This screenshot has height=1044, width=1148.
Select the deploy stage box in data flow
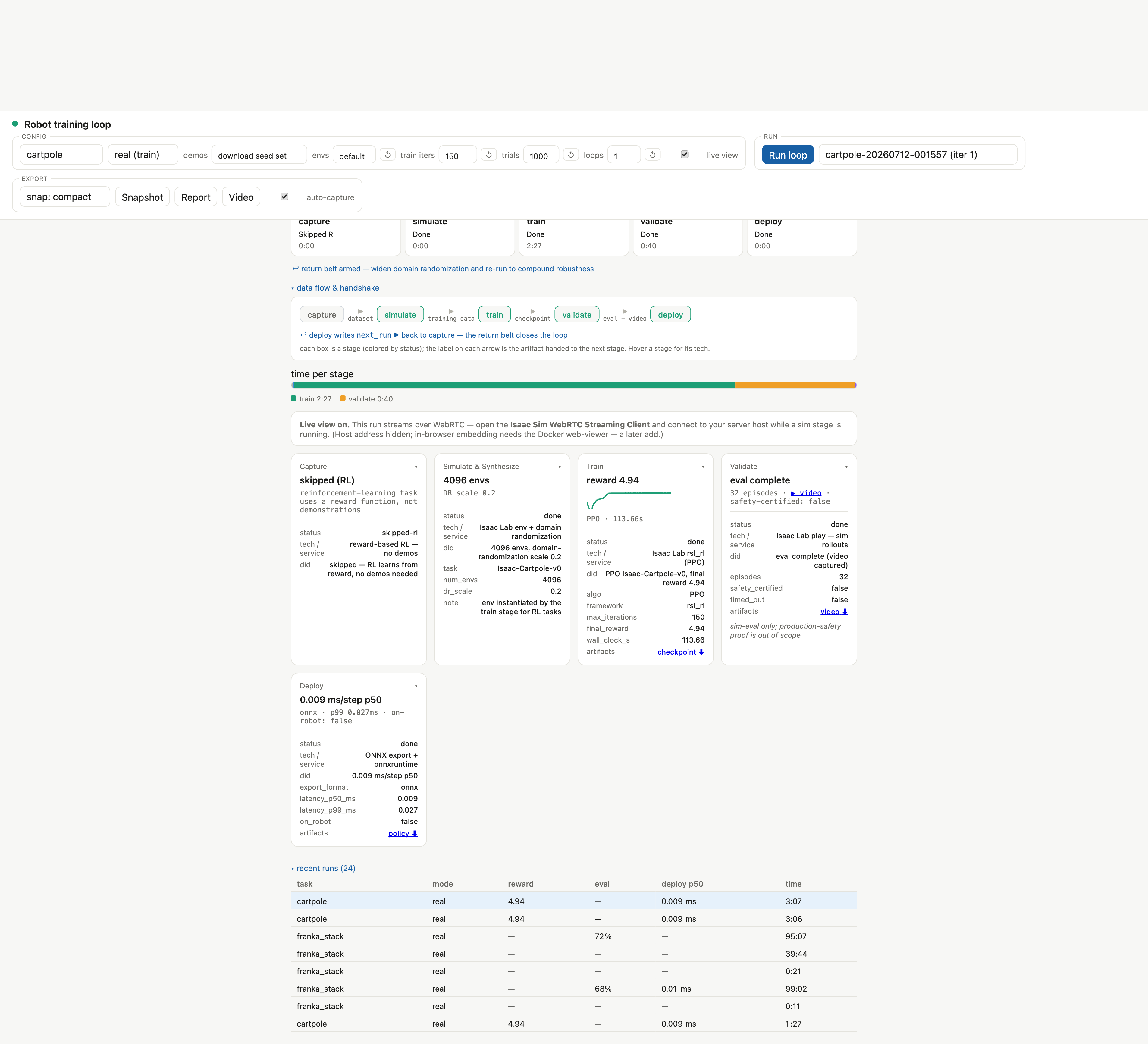[x=670, y=314]
